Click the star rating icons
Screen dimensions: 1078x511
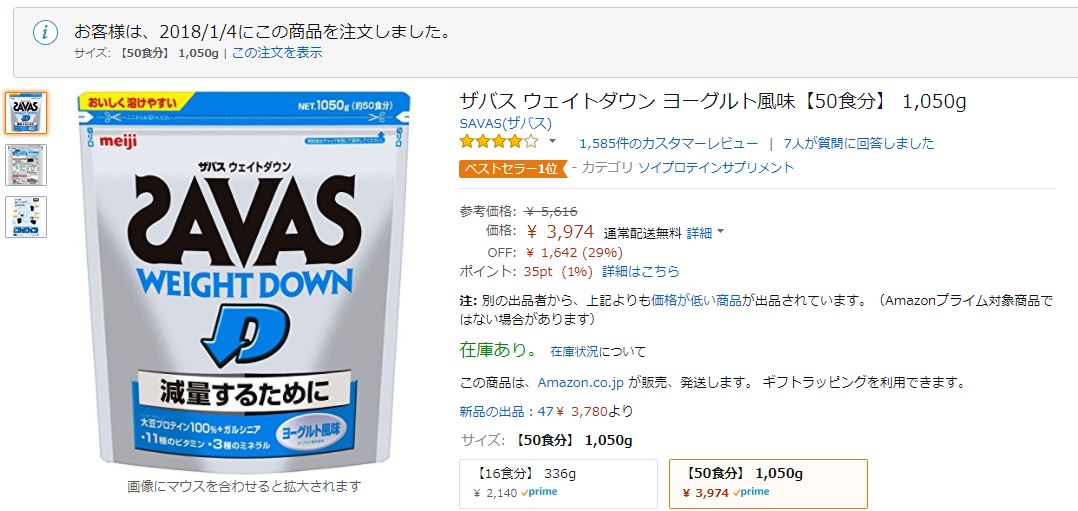pyautogui.click(x=499, y=142)
